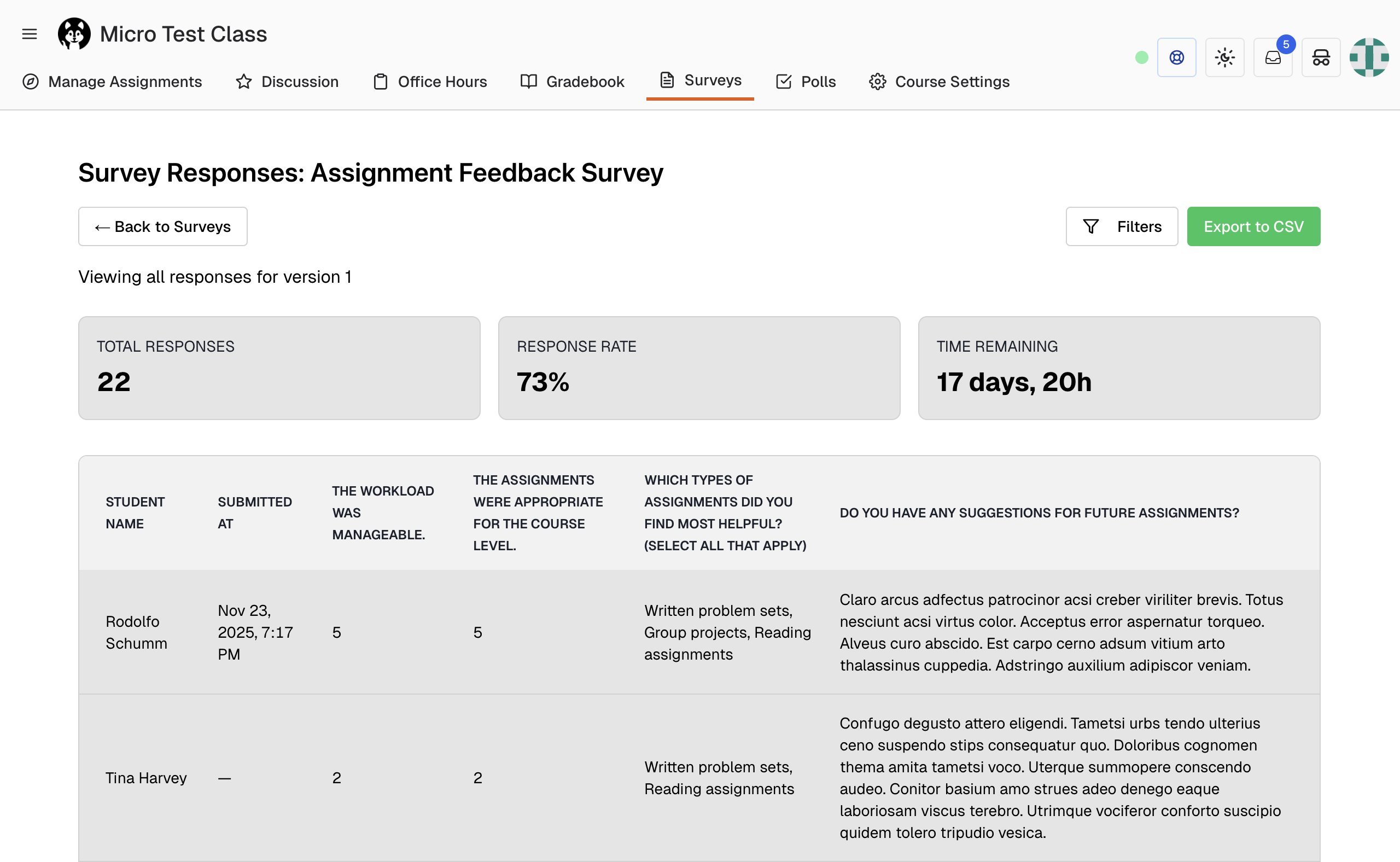Open the hamburger navigation menu
The image size is (1400, 862).
[x=29, y=33]
